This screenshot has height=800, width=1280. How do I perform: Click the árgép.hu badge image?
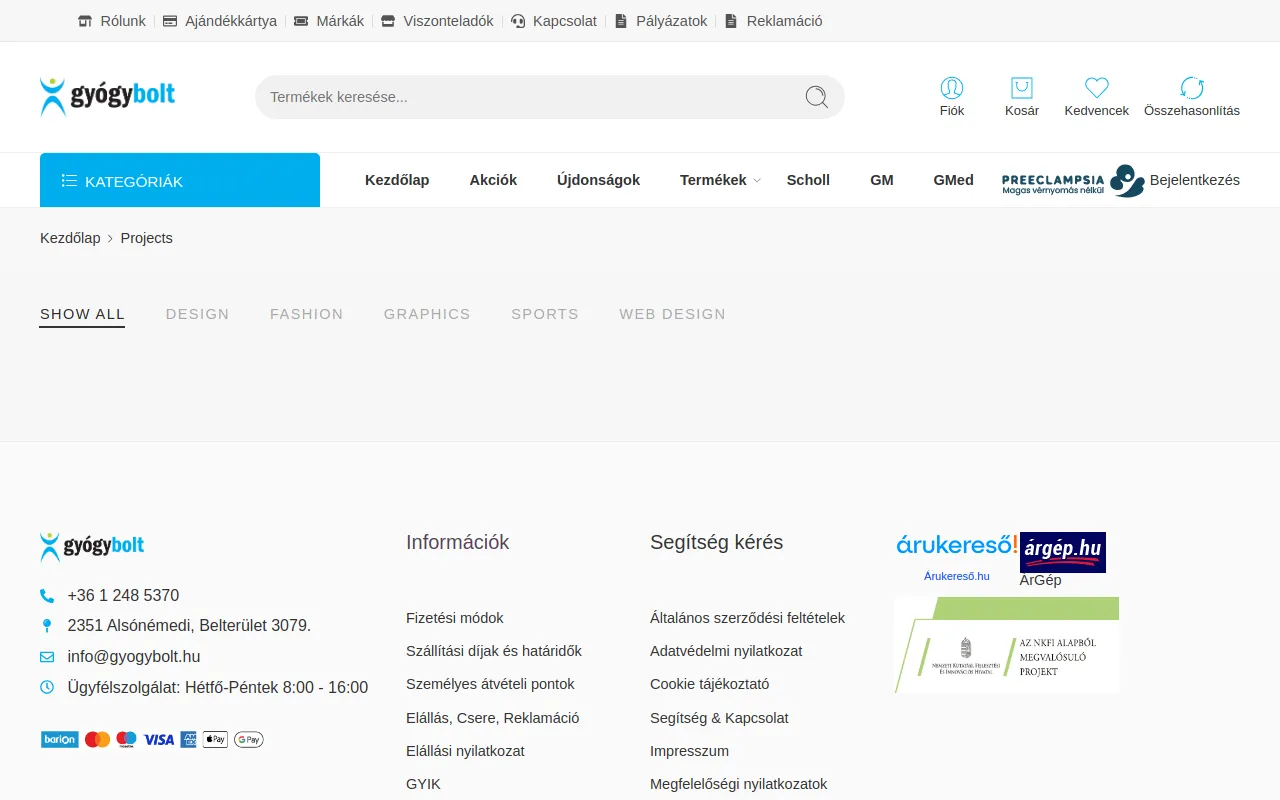1063,552
